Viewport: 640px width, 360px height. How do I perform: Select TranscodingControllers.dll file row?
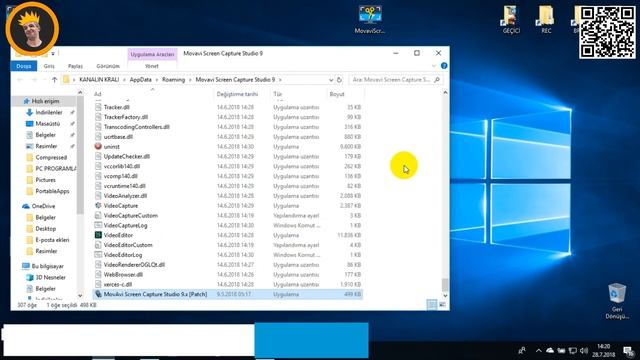(x=228, y=127)
